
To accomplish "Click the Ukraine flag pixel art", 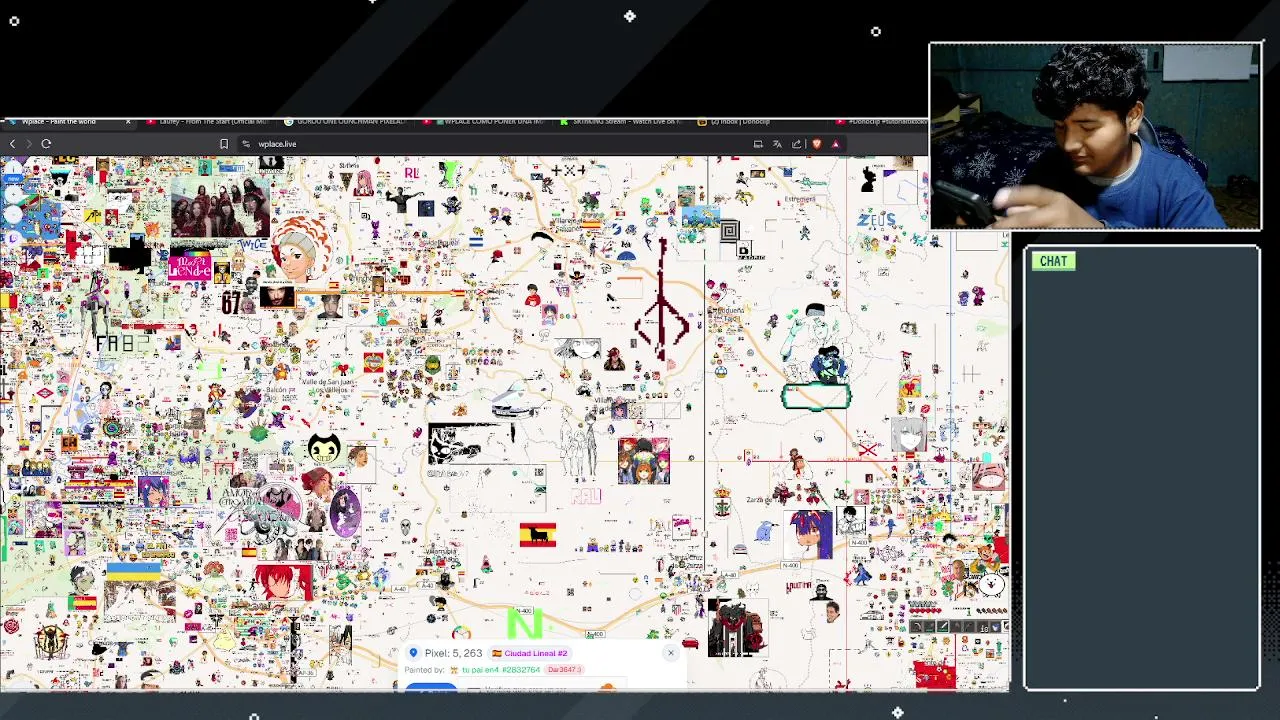I will coord(133,571).
